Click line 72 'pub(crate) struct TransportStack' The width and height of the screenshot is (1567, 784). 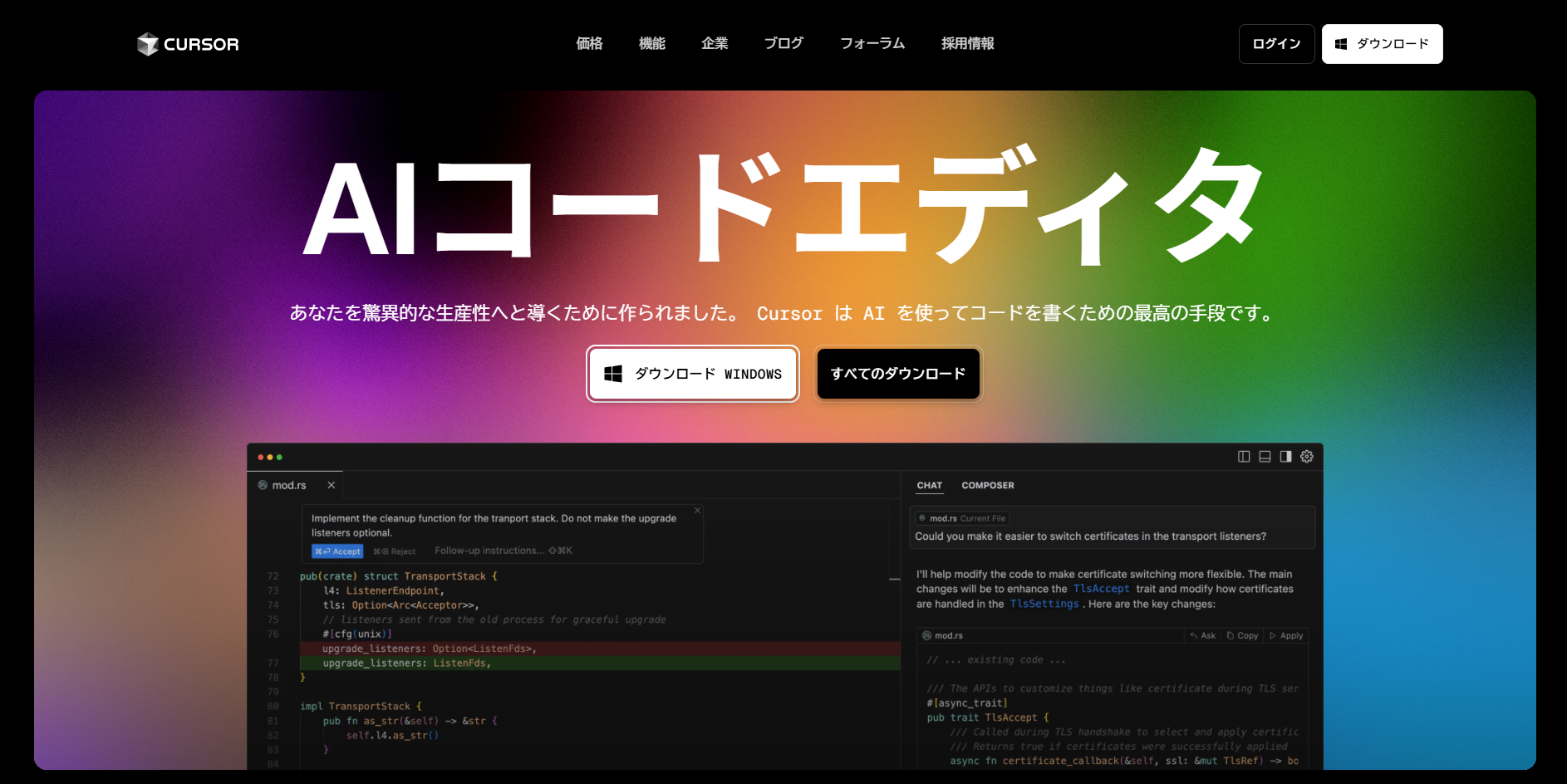point(399,576)
